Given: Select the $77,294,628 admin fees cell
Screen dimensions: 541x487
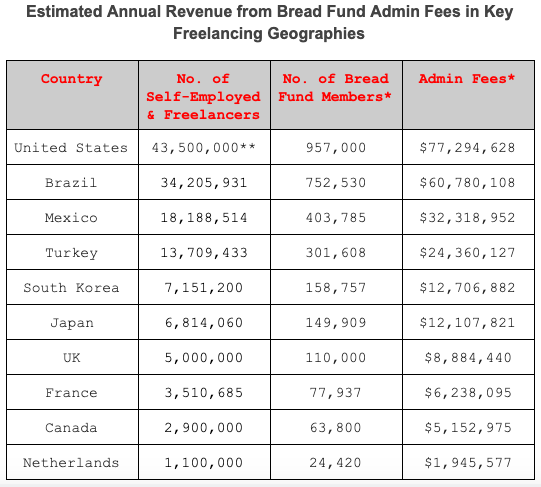Looking at the screenshot, I should tap(468, 147).
